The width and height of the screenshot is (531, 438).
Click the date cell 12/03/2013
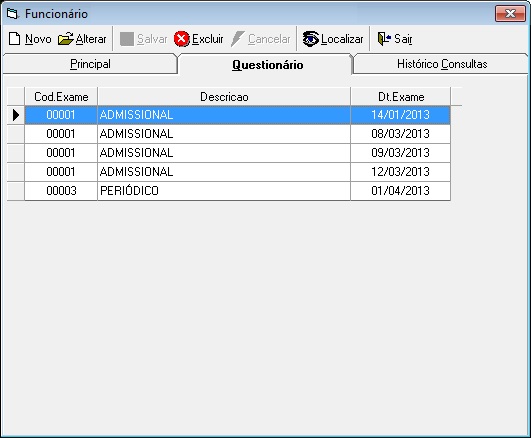pyautogui.click(x=401, y=172)
